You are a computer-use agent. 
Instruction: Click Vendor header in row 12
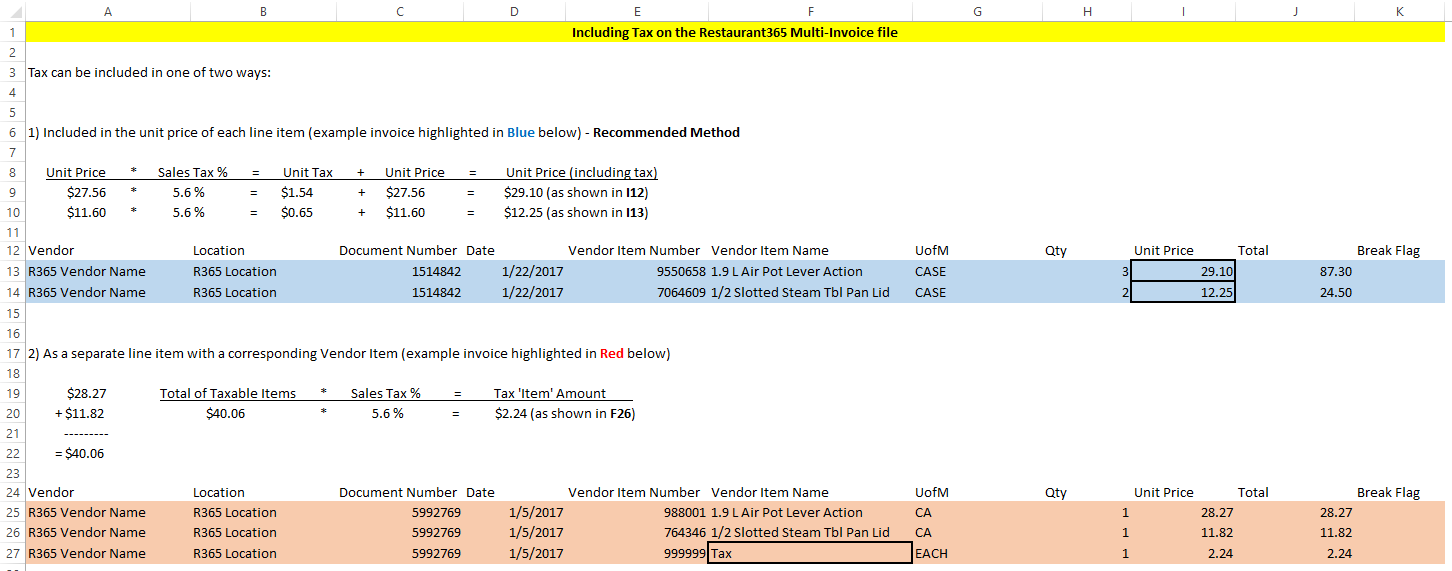(x=51, y=250)
